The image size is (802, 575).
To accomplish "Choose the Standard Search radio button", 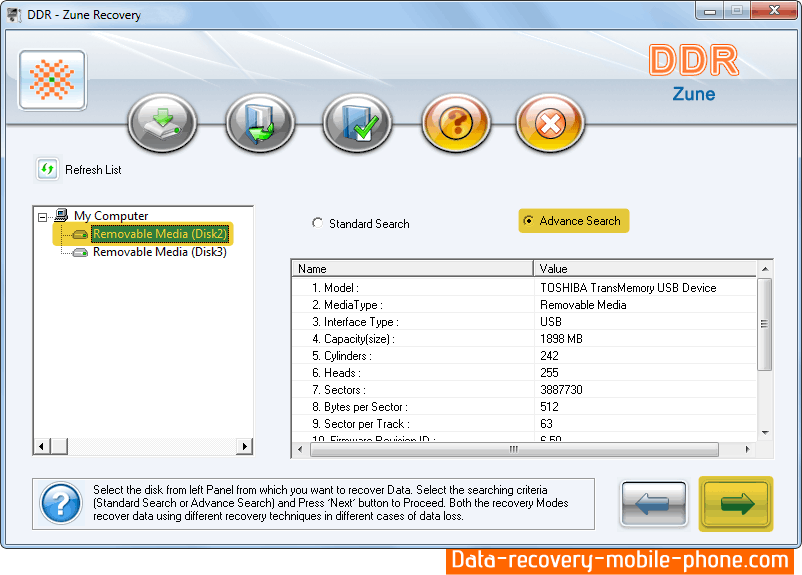I will tap(318, 223).
